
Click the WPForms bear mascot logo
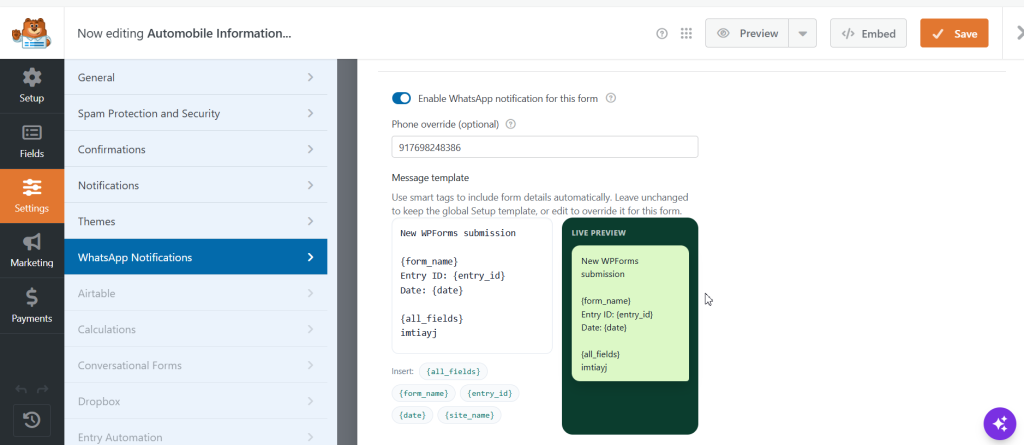31,33
